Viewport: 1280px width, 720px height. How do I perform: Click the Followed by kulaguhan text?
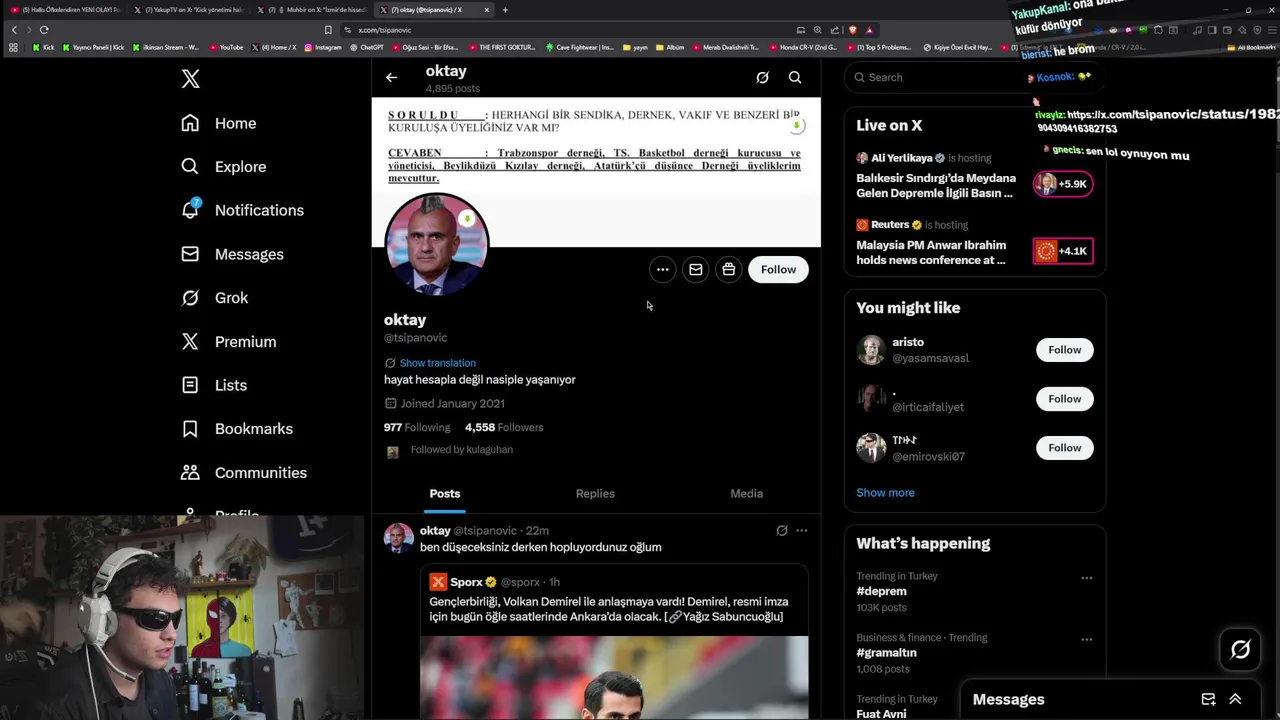[x=461, y=450]
